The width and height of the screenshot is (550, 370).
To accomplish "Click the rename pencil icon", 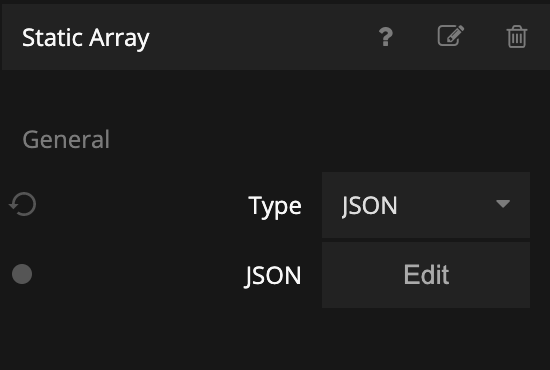I will pyautogui.click(x=451, y=35).
